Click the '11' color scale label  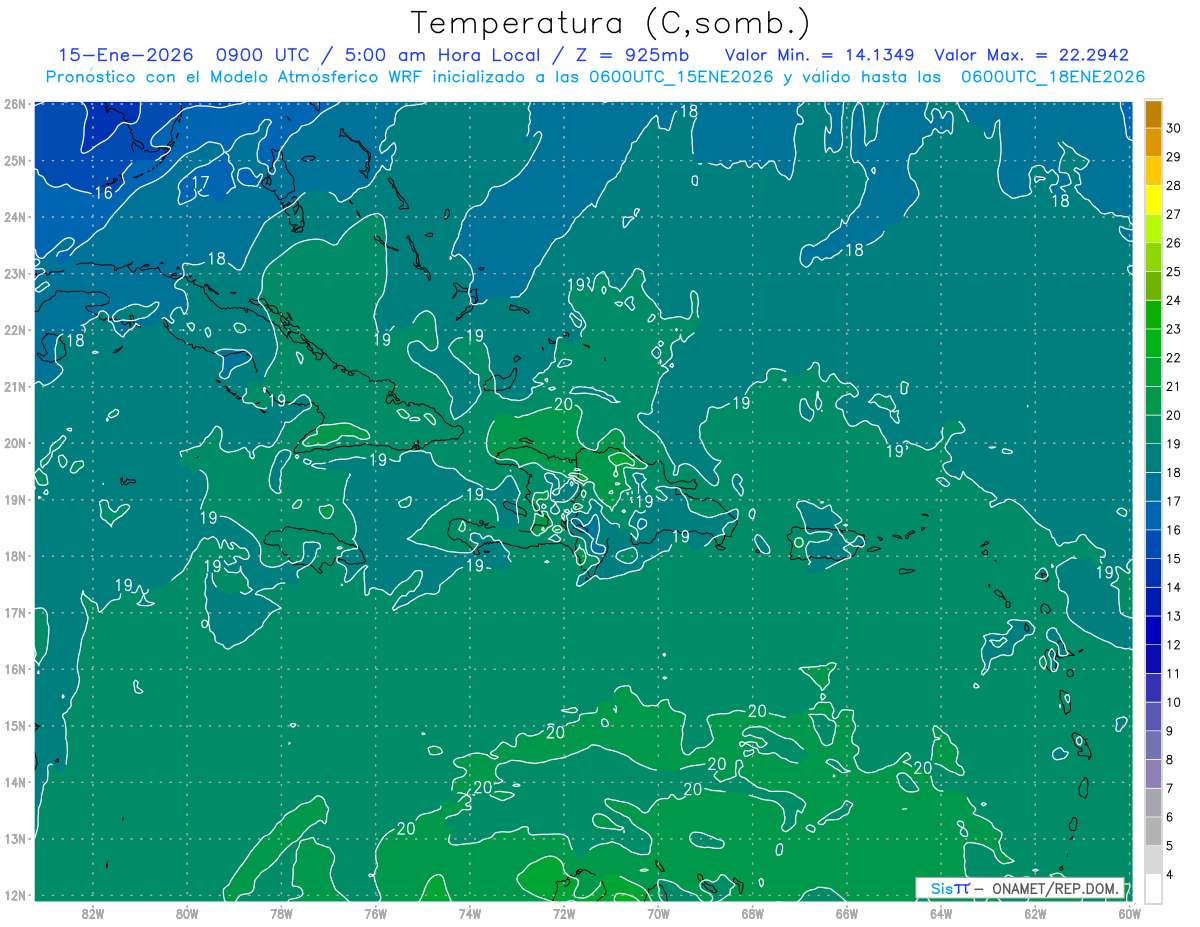(1174, 673)
